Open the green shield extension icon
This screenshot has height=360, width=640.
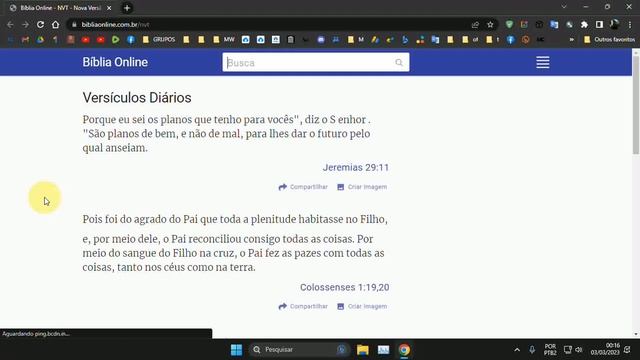coord(509,24)
